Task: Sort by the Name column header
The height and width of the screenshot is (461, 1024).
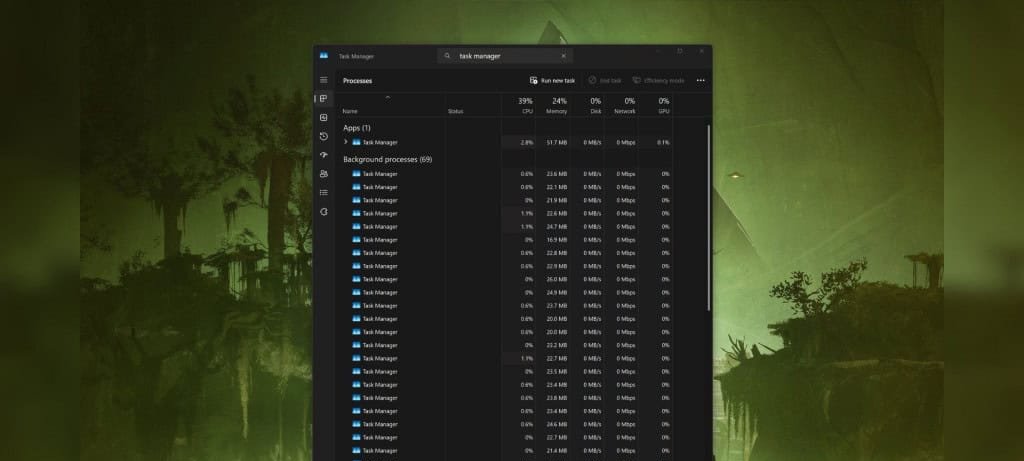Action: (350, 112)
